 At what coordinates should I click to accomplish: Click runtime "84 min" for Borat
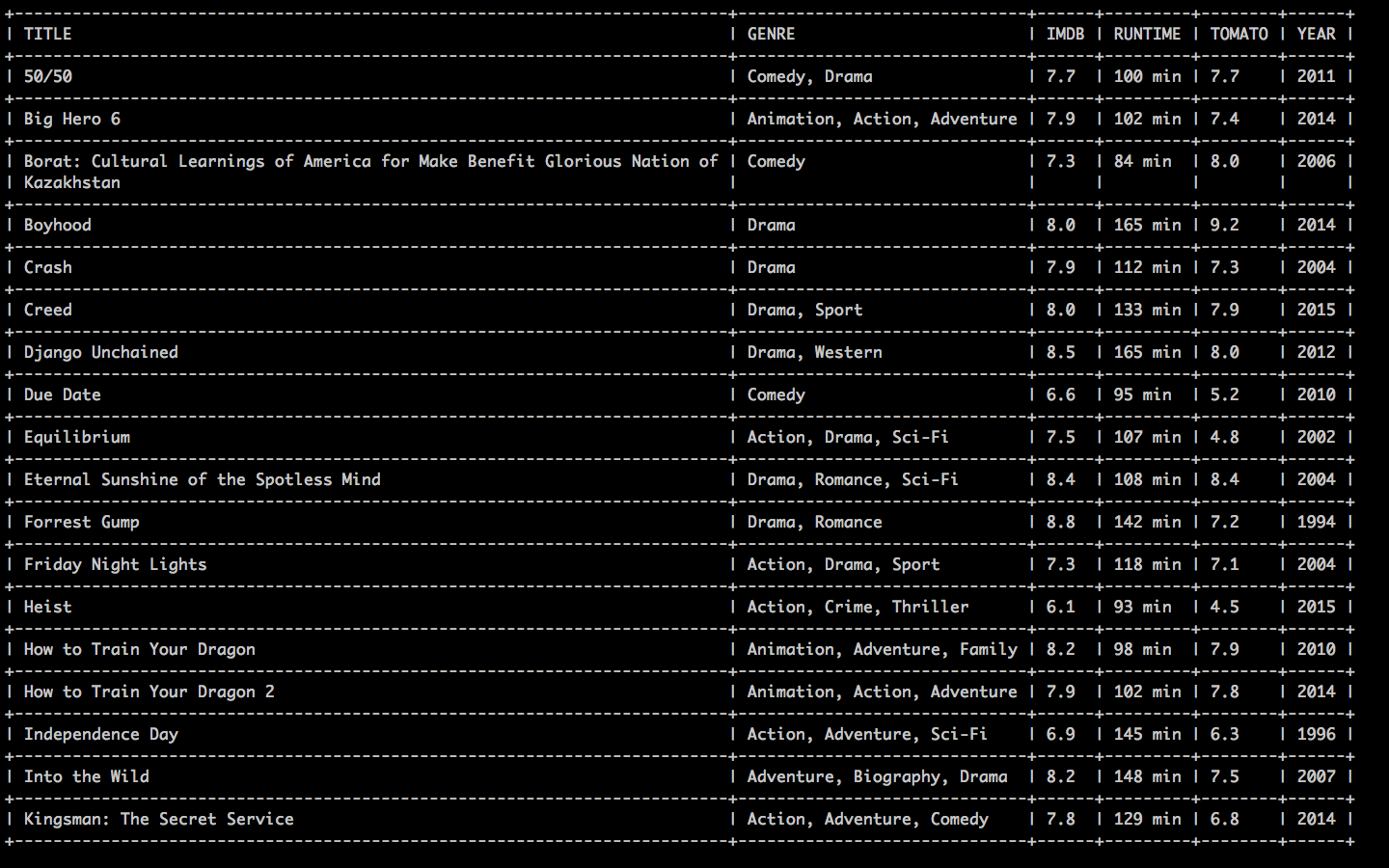click(x=1143, y=161)
